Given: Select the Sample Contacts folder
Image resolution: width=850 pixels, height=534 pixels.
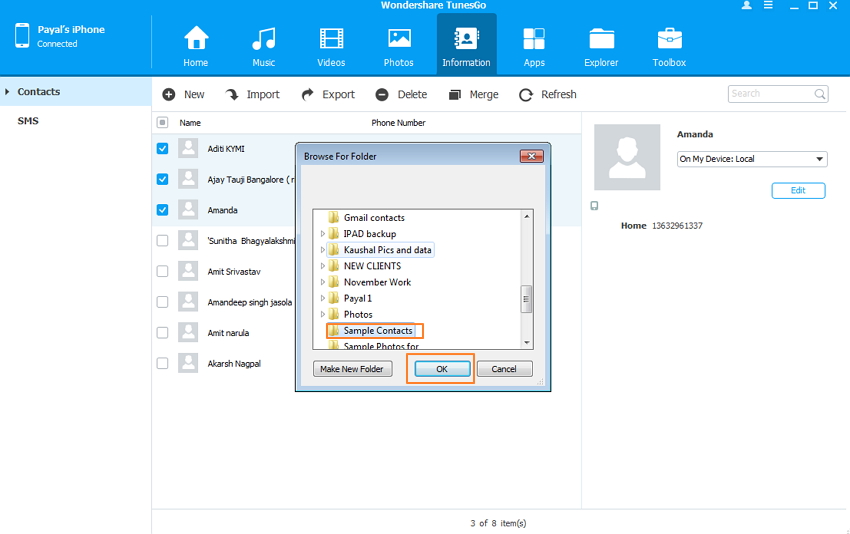Looking at the screenshot, I should tap(377, 331).
